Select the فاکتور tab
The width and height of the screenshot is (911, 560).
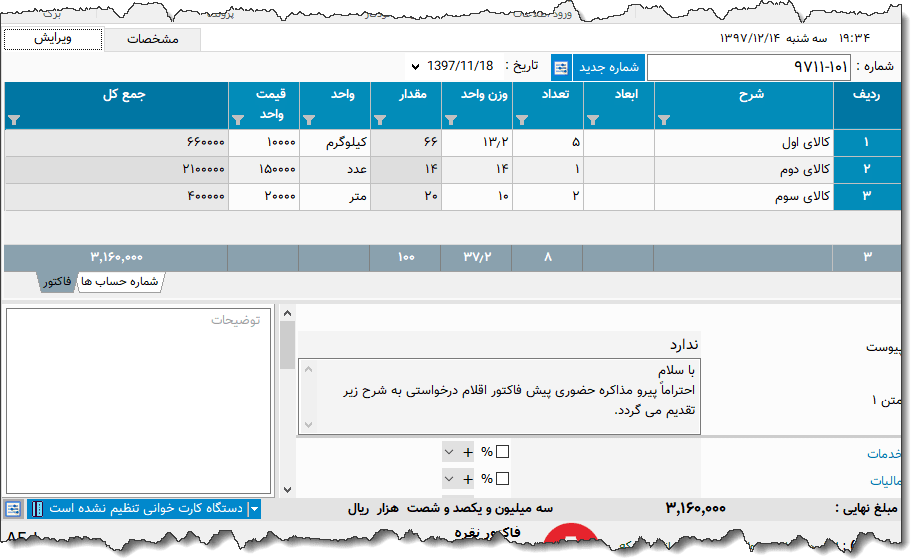(x=57, y=282)
